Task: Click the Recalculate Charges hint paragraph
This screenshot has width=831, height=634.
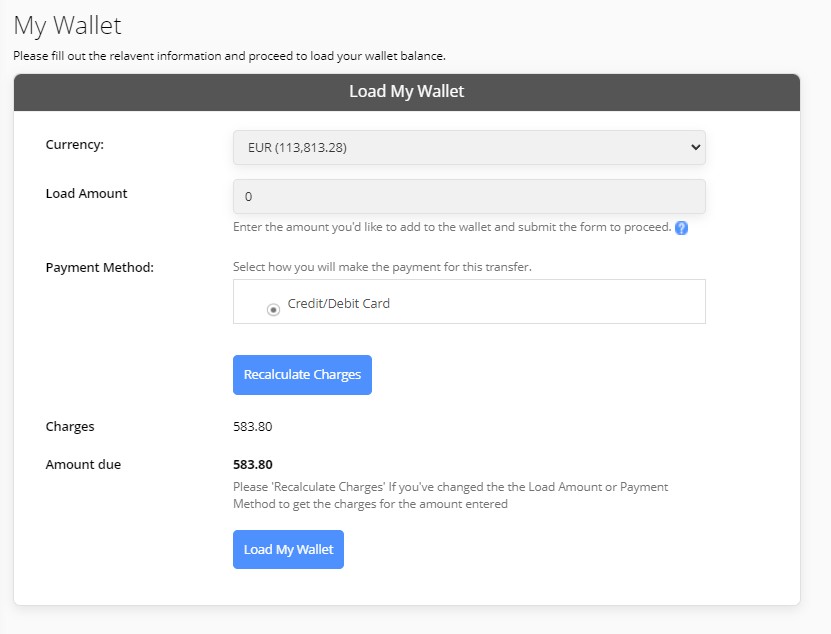Action: pos(450,495)
